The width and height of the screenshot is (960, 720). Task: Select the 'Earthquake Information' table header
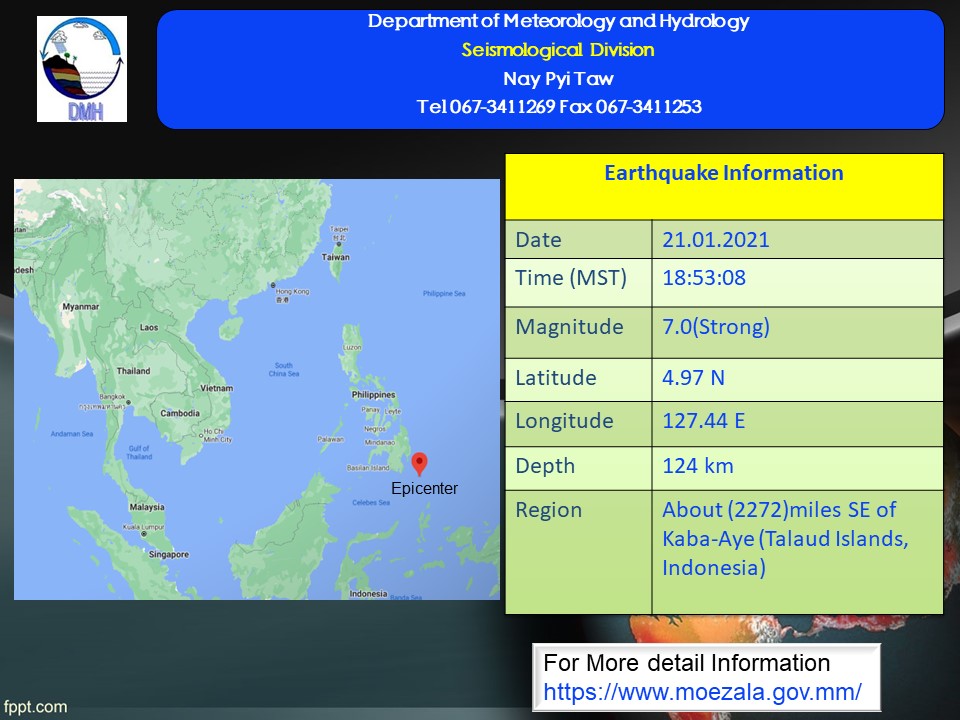724,173
